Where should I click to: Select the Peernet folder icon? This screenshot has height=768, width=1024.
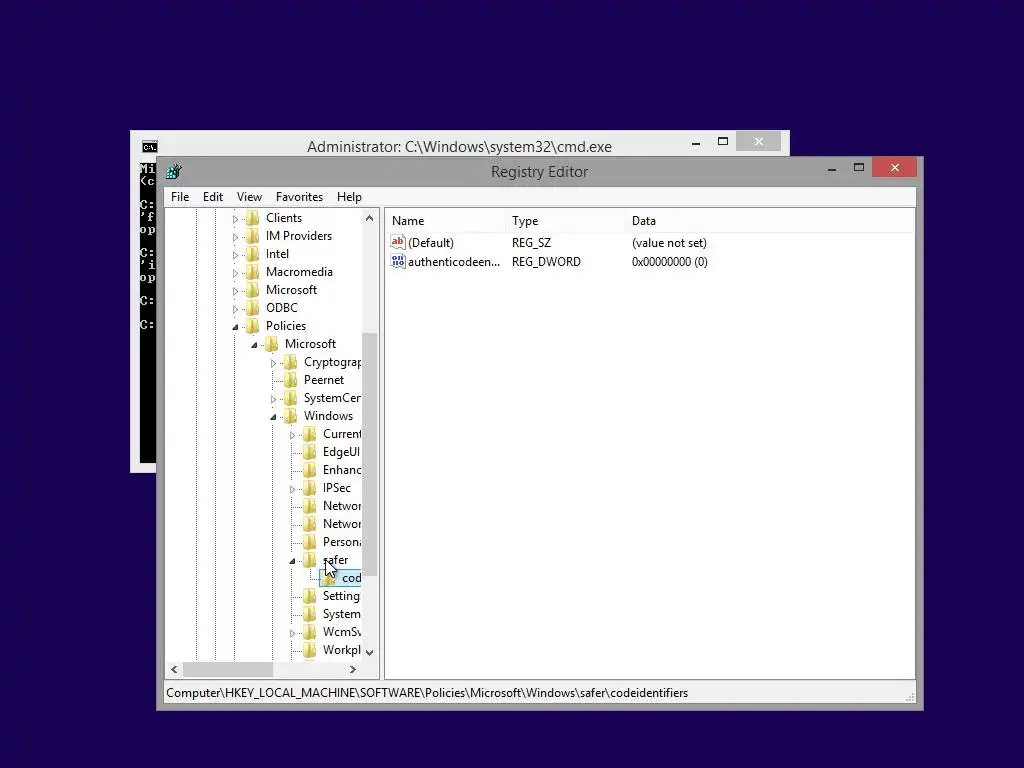point(291,380)
